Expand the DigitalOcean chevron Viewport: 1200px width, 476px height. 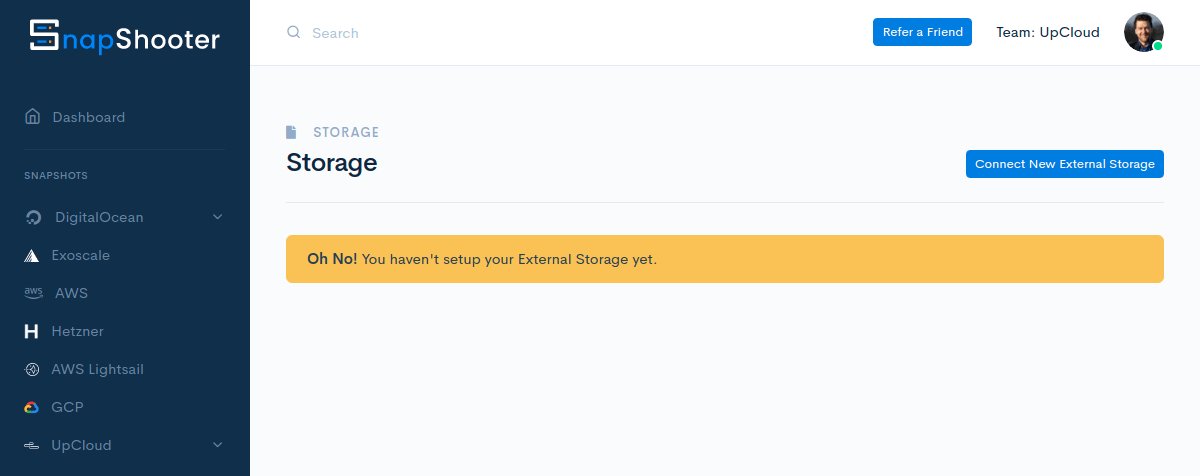pyautogui.click(x=218, y=217)
